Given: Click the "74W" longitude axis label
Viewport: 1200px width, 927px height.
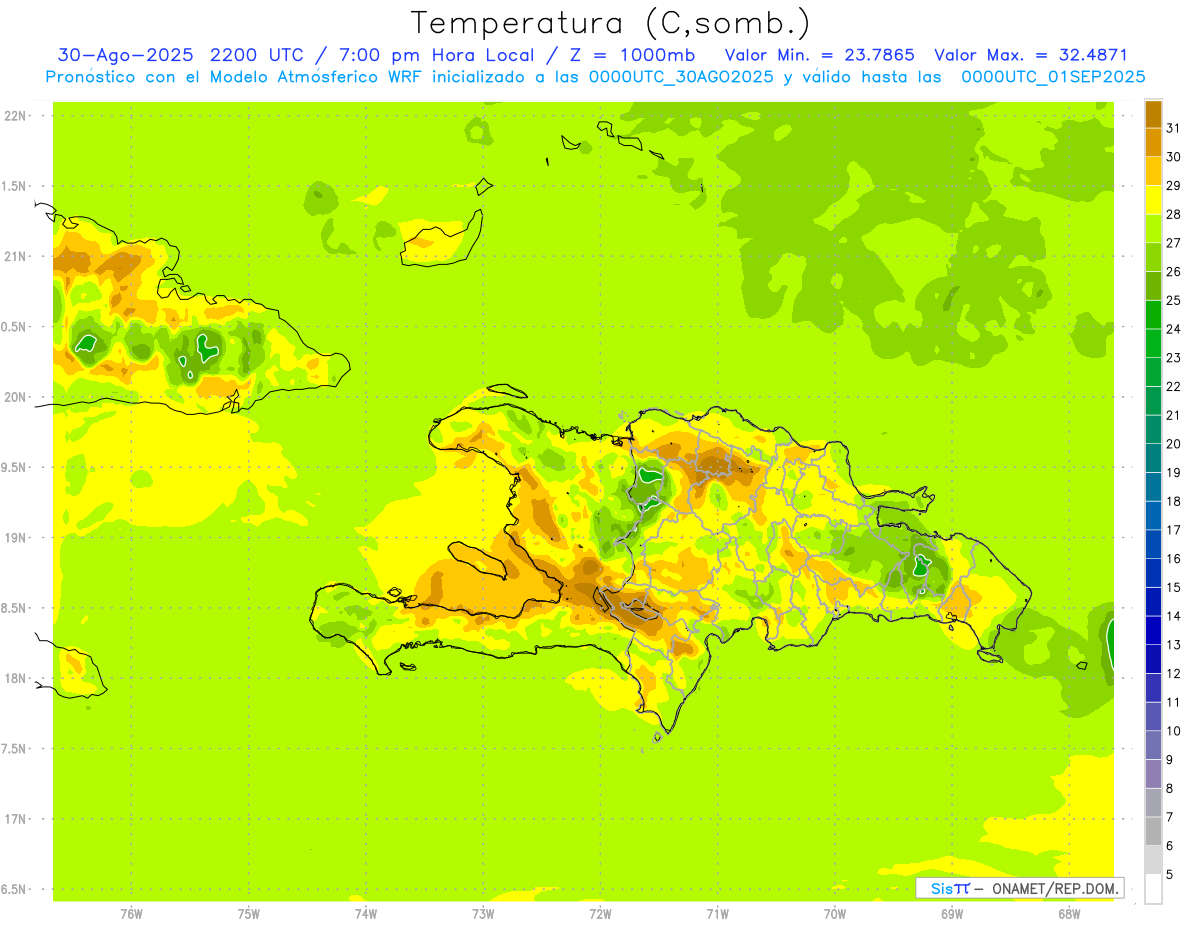Looking at the screenshot, I should pos(366,913).
